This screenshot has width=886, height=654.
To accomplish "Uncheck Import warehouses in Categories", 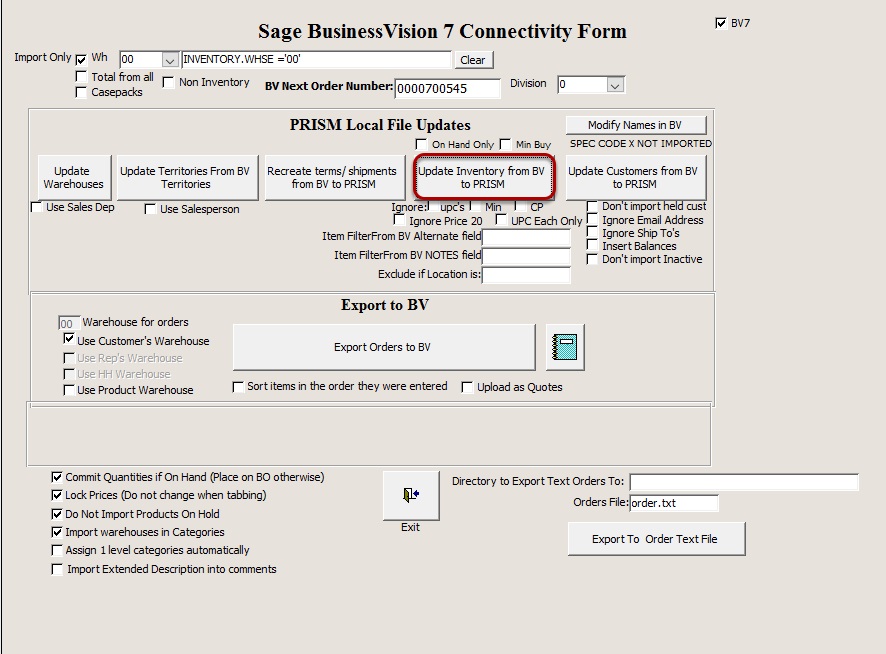I will (x=57, y=532).
